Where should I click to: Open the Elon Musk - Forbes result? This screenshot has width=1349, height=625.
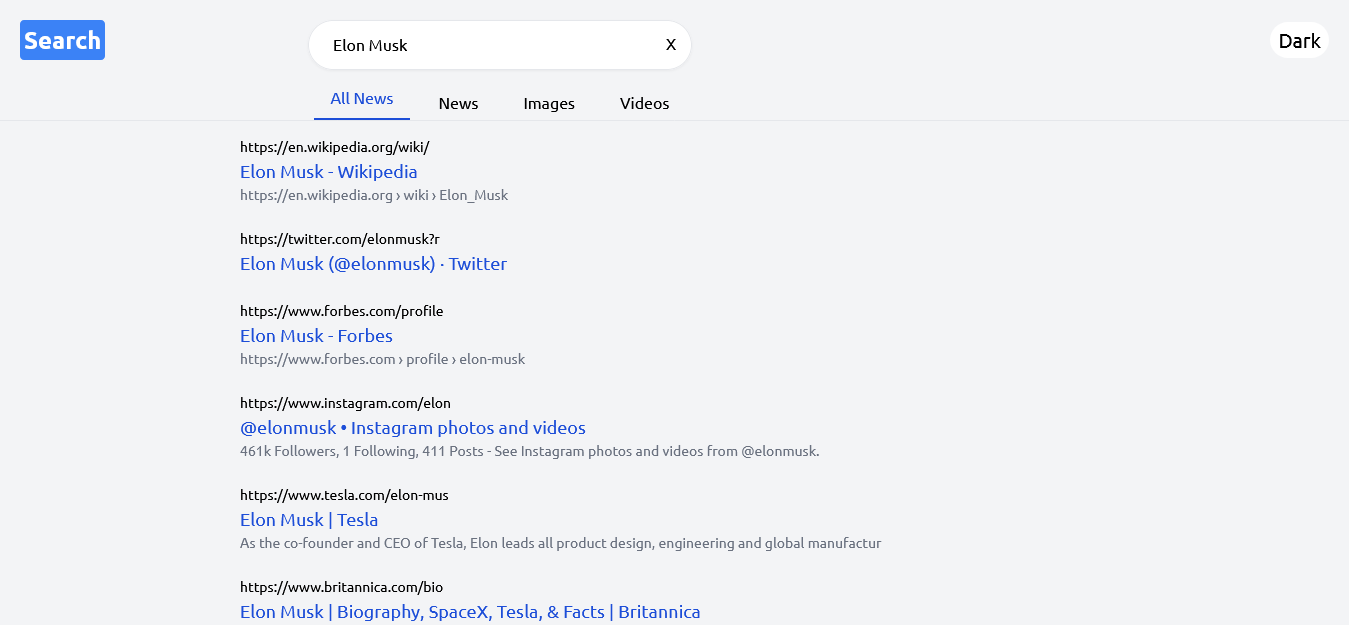[x=316, y=336]
